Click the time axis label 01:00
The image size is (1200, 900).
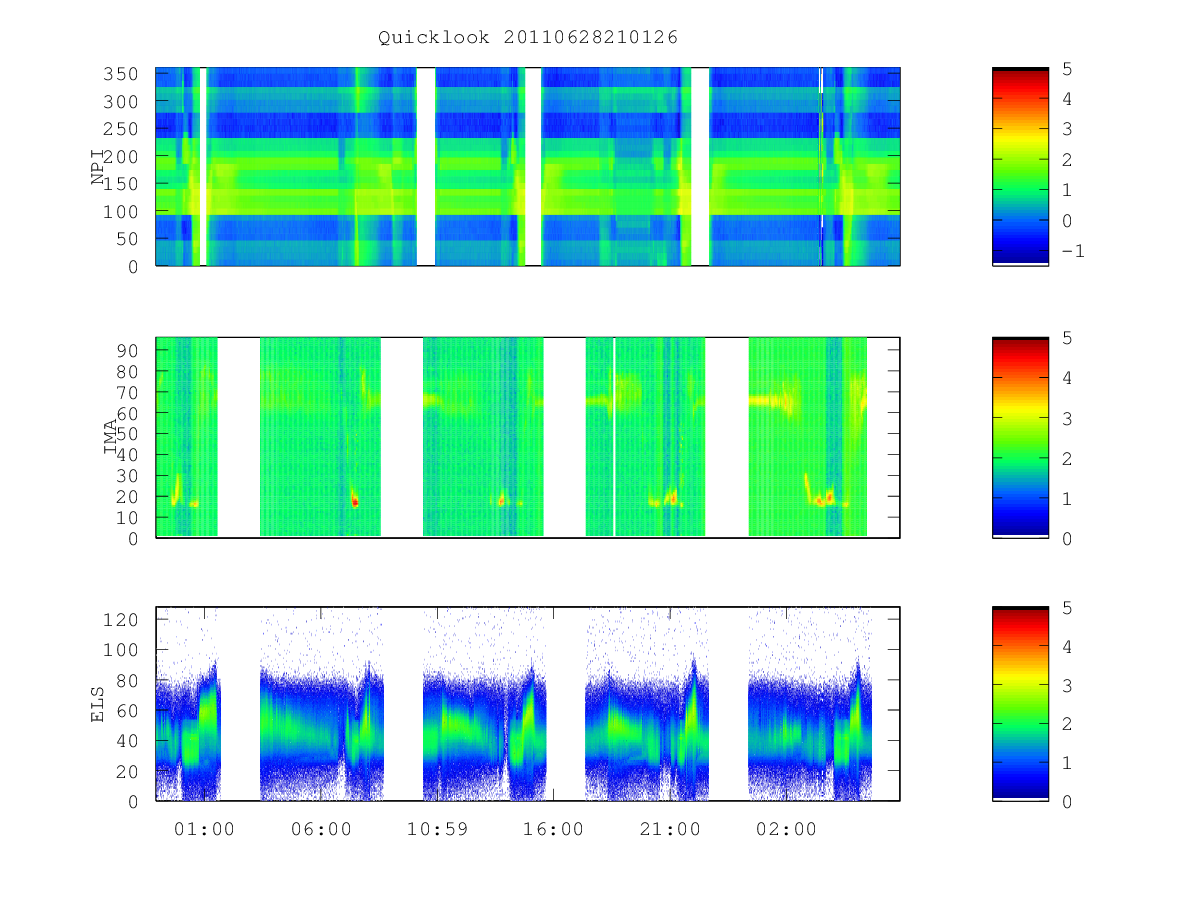click(204, 829)
